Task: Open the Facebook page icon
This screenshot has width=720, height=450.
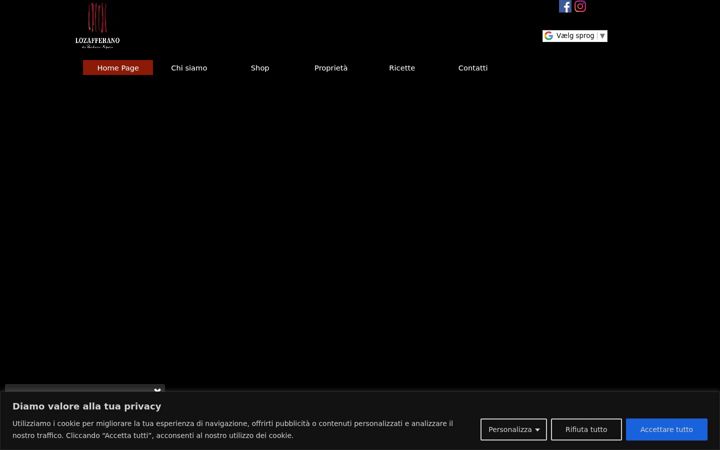Action: pyautogui.click(x=565, y=6)
